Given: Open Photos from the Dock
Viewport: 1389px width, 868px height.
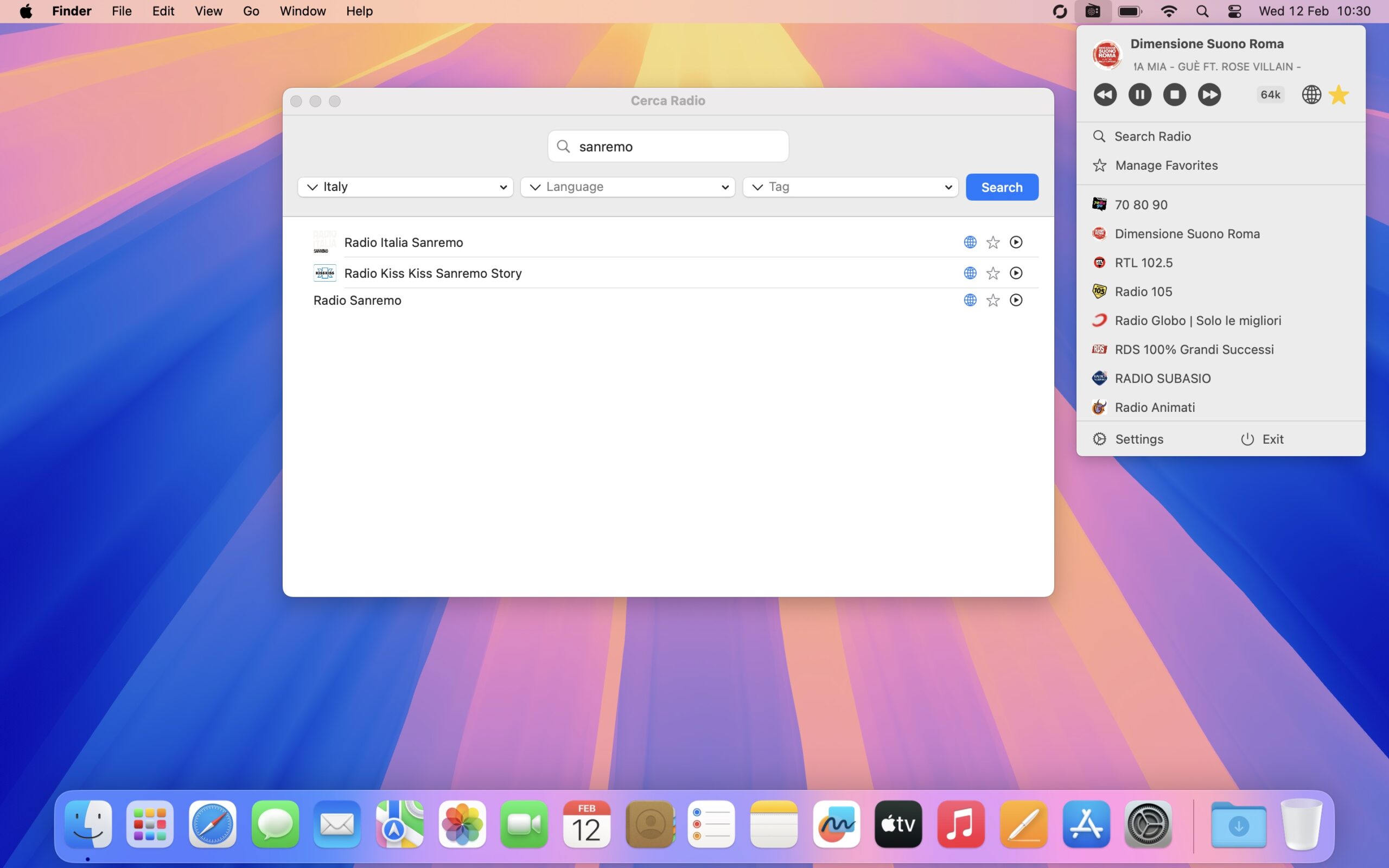Looking at the screenshot, I should tap(462, 824).
